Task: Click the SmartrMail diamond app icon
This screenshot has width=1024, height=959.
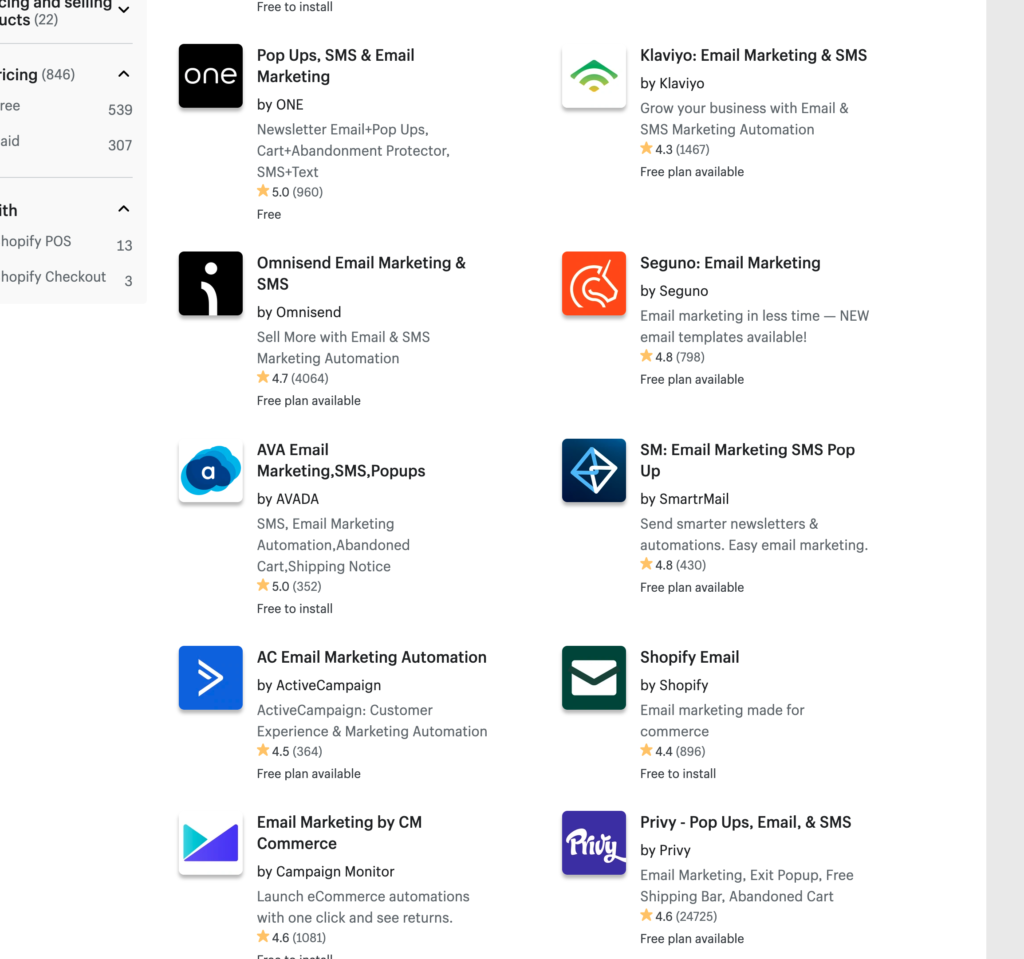Action: (x=594, y=470)
